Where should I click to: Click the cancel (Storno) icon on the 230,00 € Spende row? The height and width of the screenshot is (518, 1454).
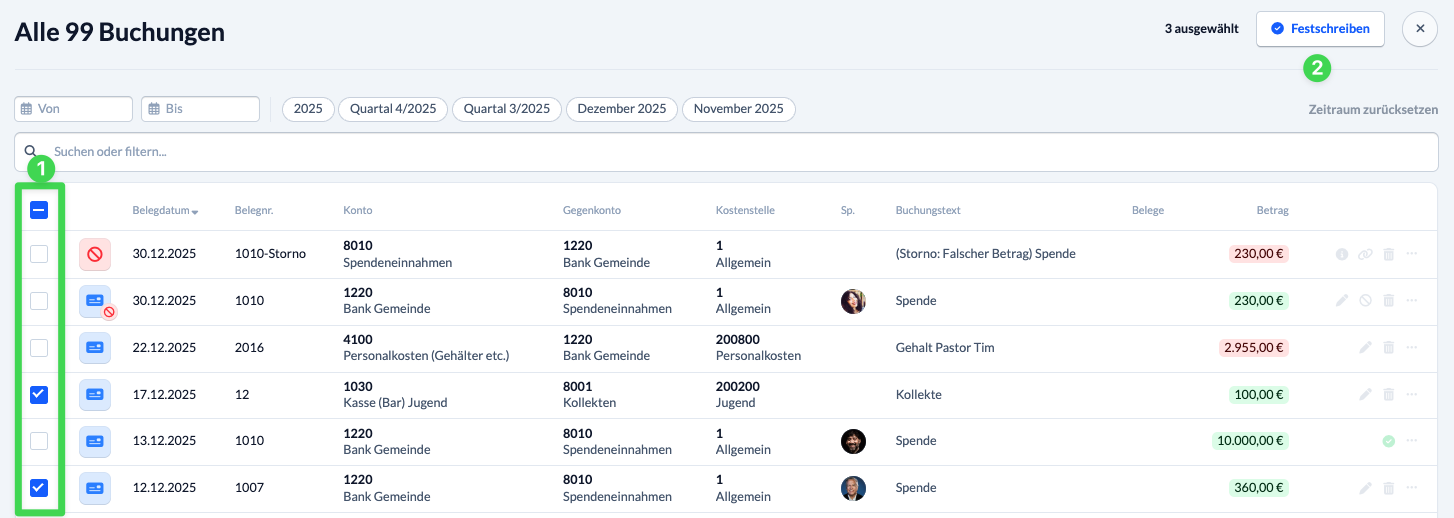tap(1365, 301)
